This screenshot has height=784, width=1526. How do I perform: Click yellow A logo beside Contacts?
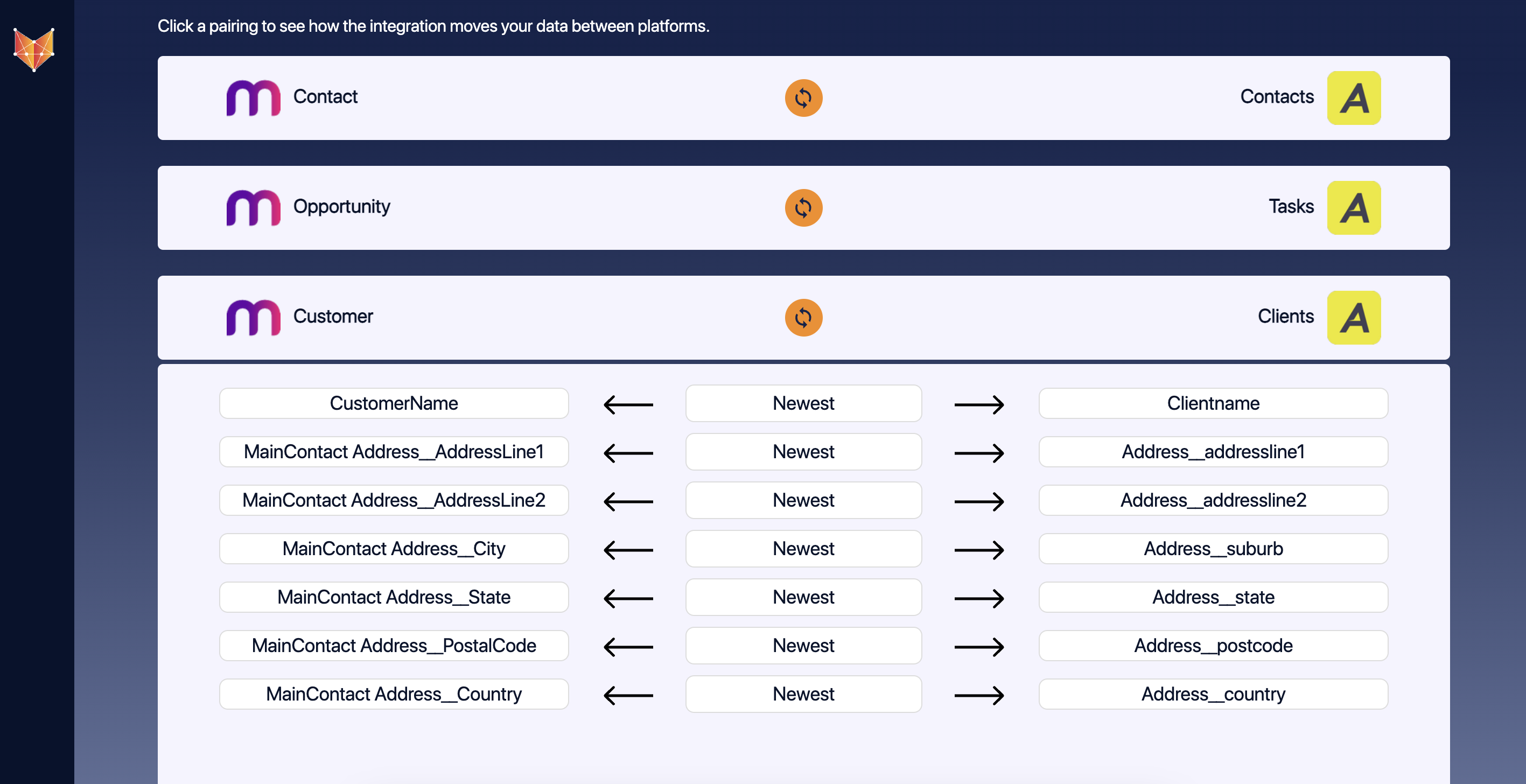click(x=1353, y=98)
